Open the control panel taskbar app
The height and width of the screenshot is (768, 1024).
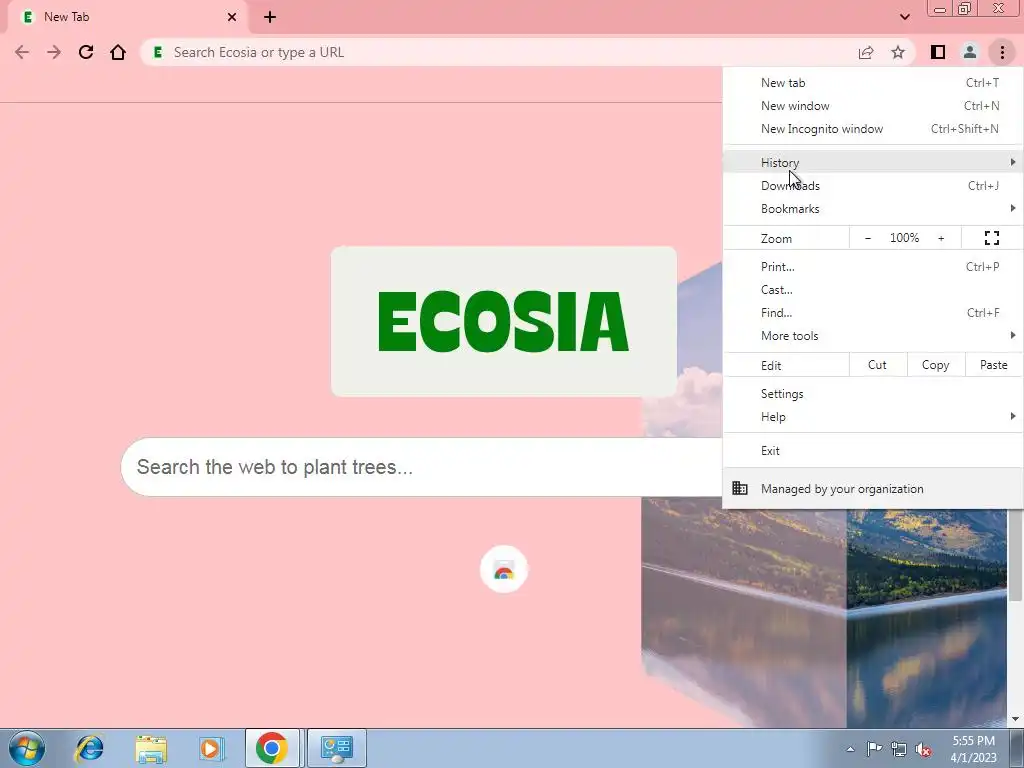[337, 748]
